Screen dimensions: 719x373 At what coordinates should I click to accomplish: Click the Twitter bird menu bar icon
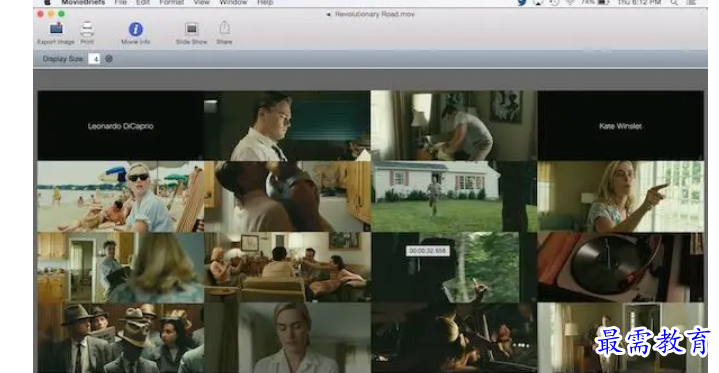[522, 2]
